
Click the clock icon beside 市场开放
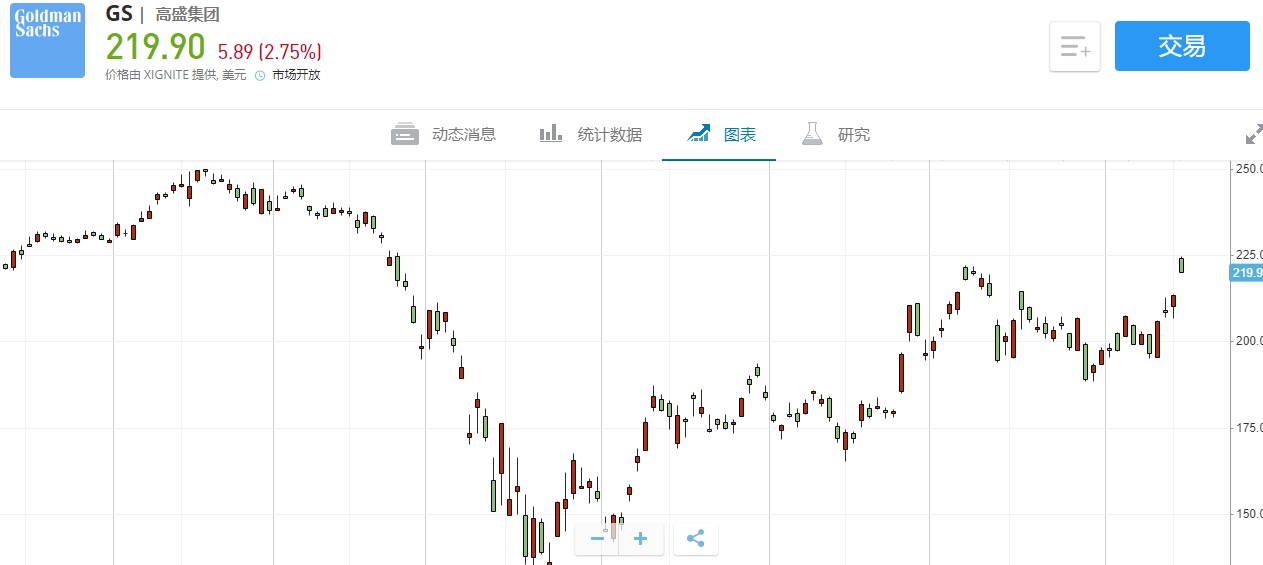pos(260,75)
